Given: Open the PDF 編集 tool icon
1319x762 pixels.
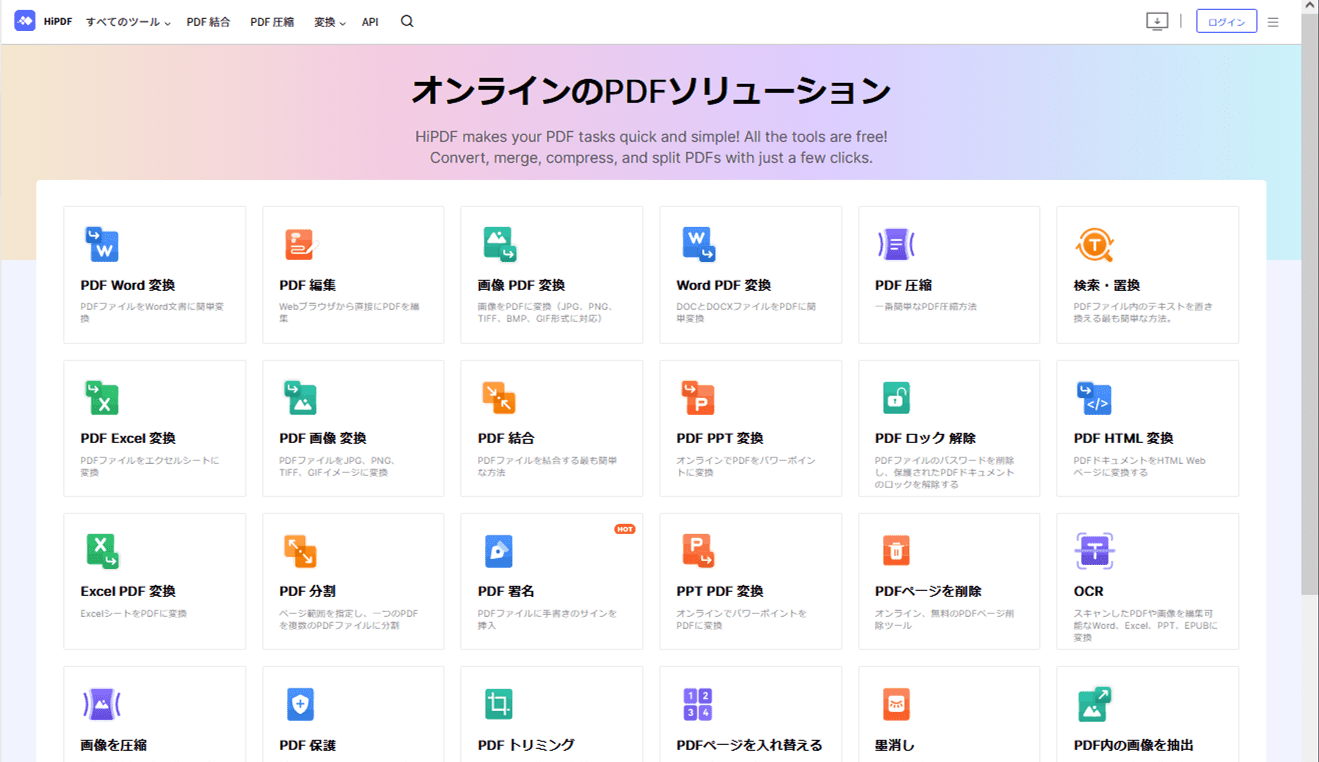Looking at the screenshot, I should click(300, 244).
